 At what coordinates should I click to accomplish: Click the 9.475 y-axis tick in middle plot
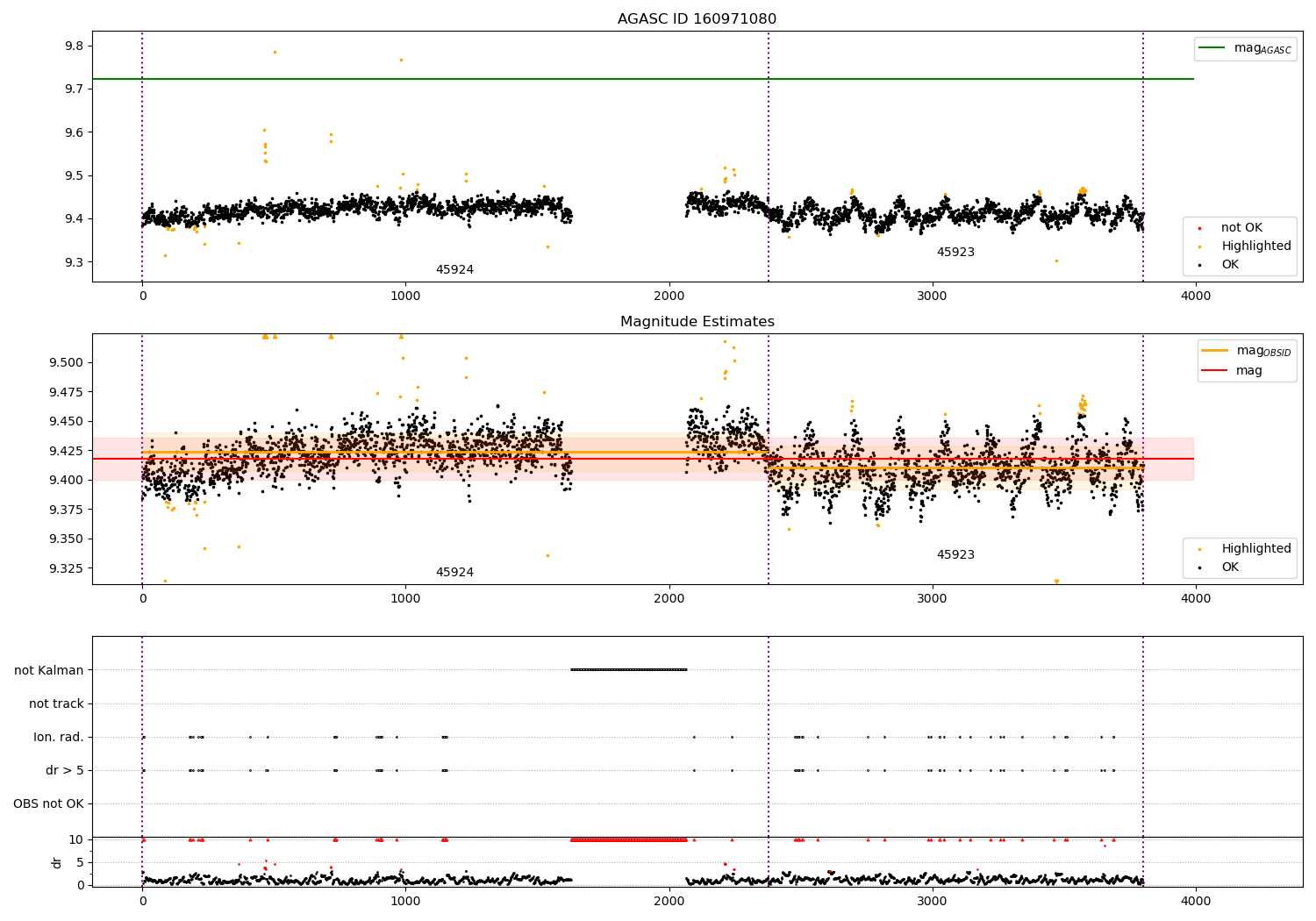pyautogui.click(x=67, y=392)
